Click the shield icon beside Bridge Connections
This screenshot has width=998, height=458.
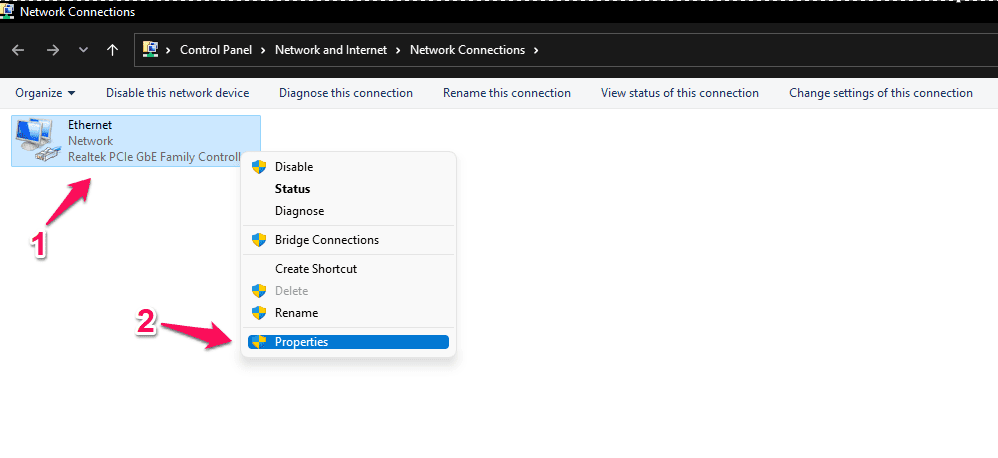point(259,240)
